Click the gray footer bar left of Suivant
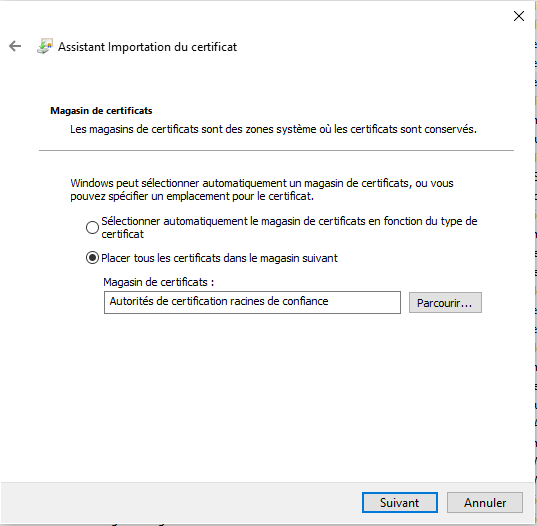Screen dimensions: 537x526 pos(181,502)
